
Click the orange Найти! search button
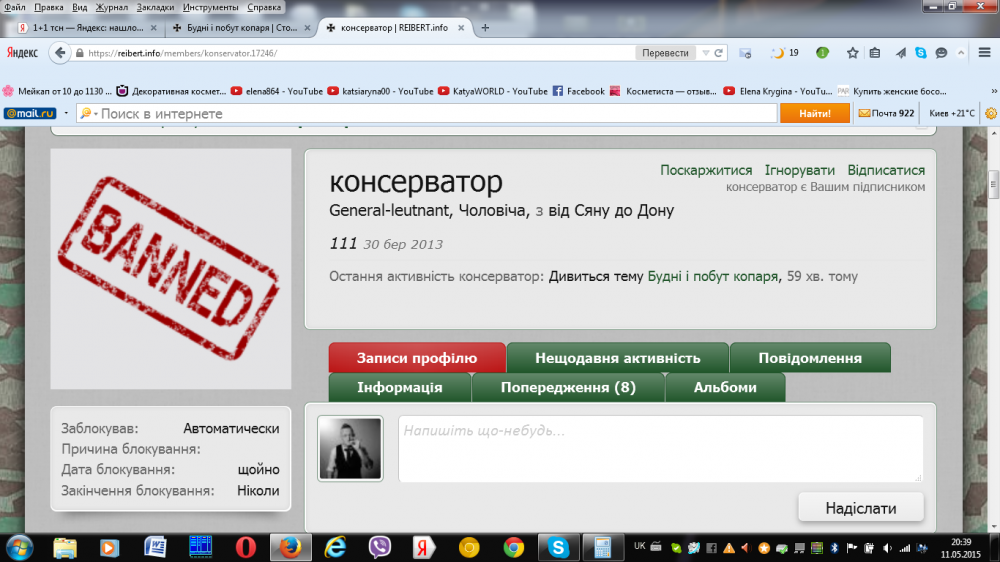click(x=814, y=114)
